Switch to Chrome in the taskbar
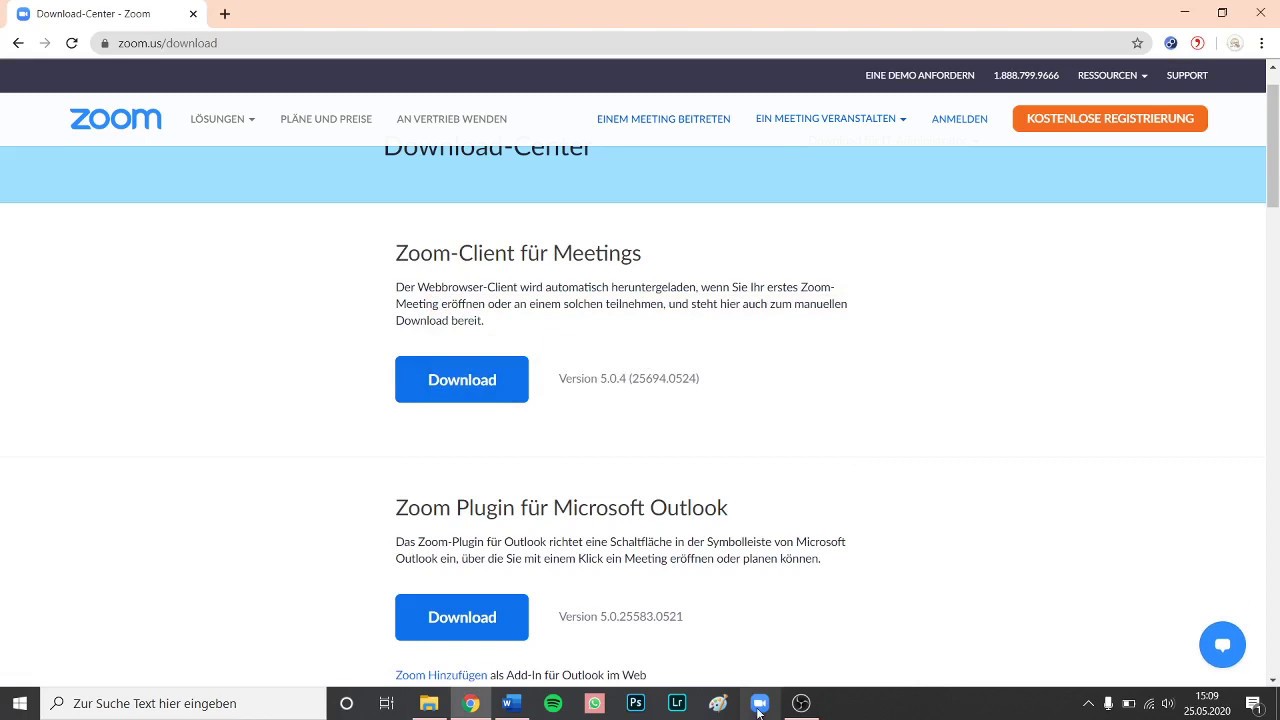 click(x=470, y=703)
